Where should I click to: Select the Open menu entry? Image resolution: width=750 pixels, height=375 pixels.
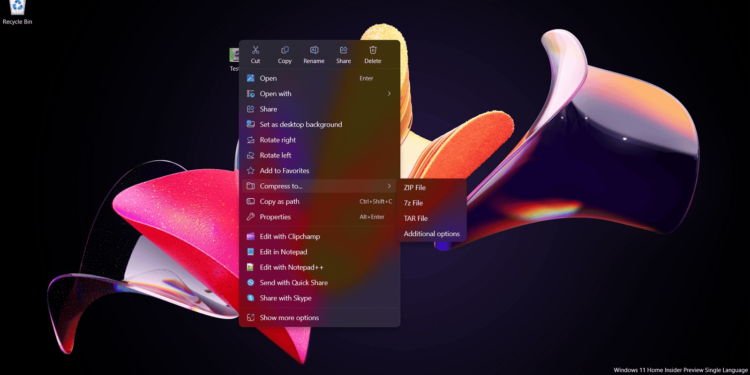coord(320,78)
